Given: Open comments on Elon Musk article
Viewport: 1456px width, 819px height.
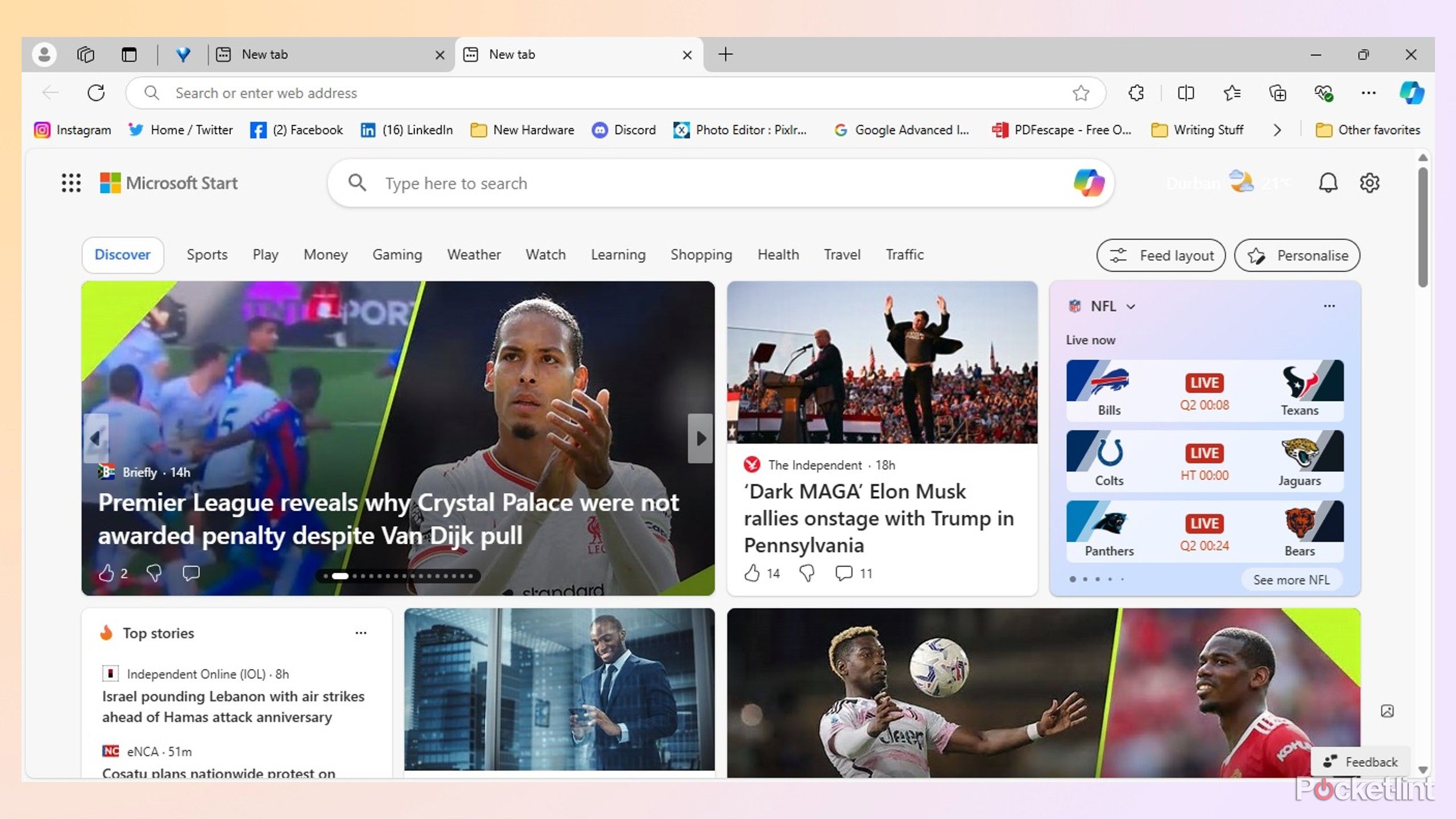Looking at the screenshot, I should [x=843, y=573].
